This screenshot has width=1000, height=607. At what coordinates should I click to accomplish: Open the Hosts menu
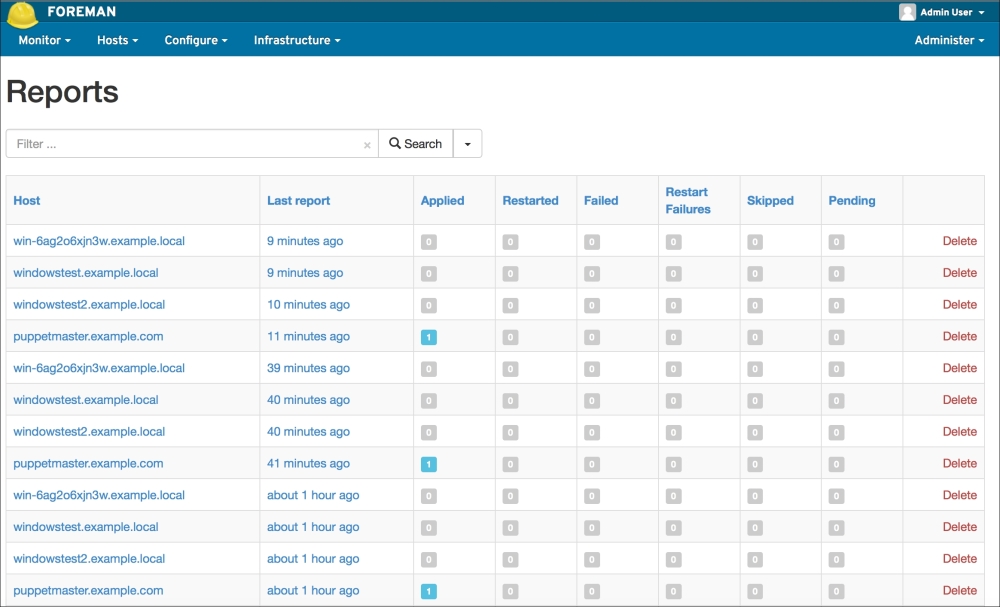[x=117, y=40]
